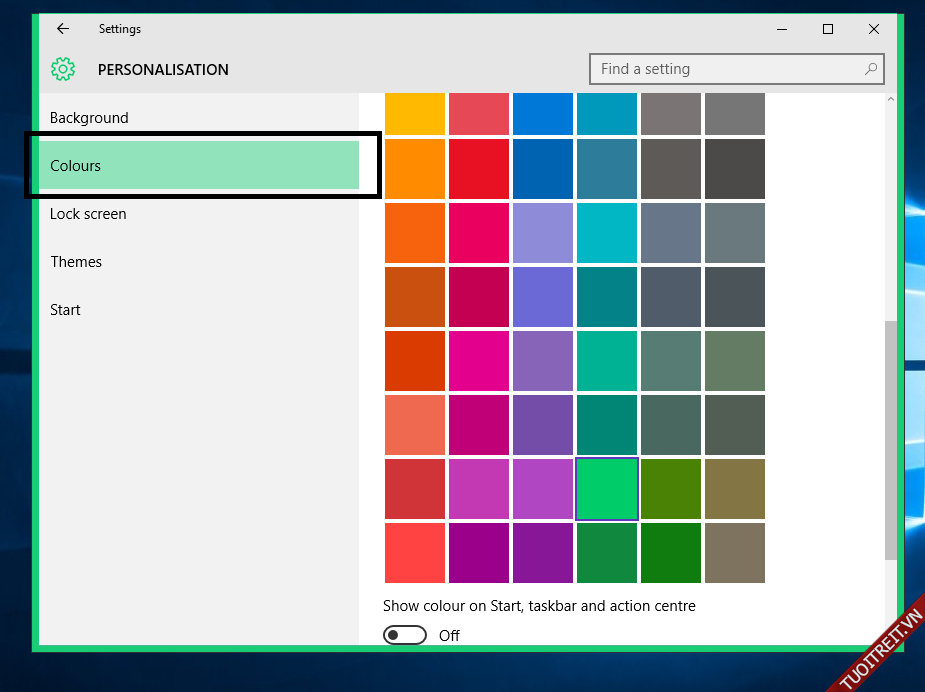Open the Start personalisation page
925x692 pixels.
[65, 310]
